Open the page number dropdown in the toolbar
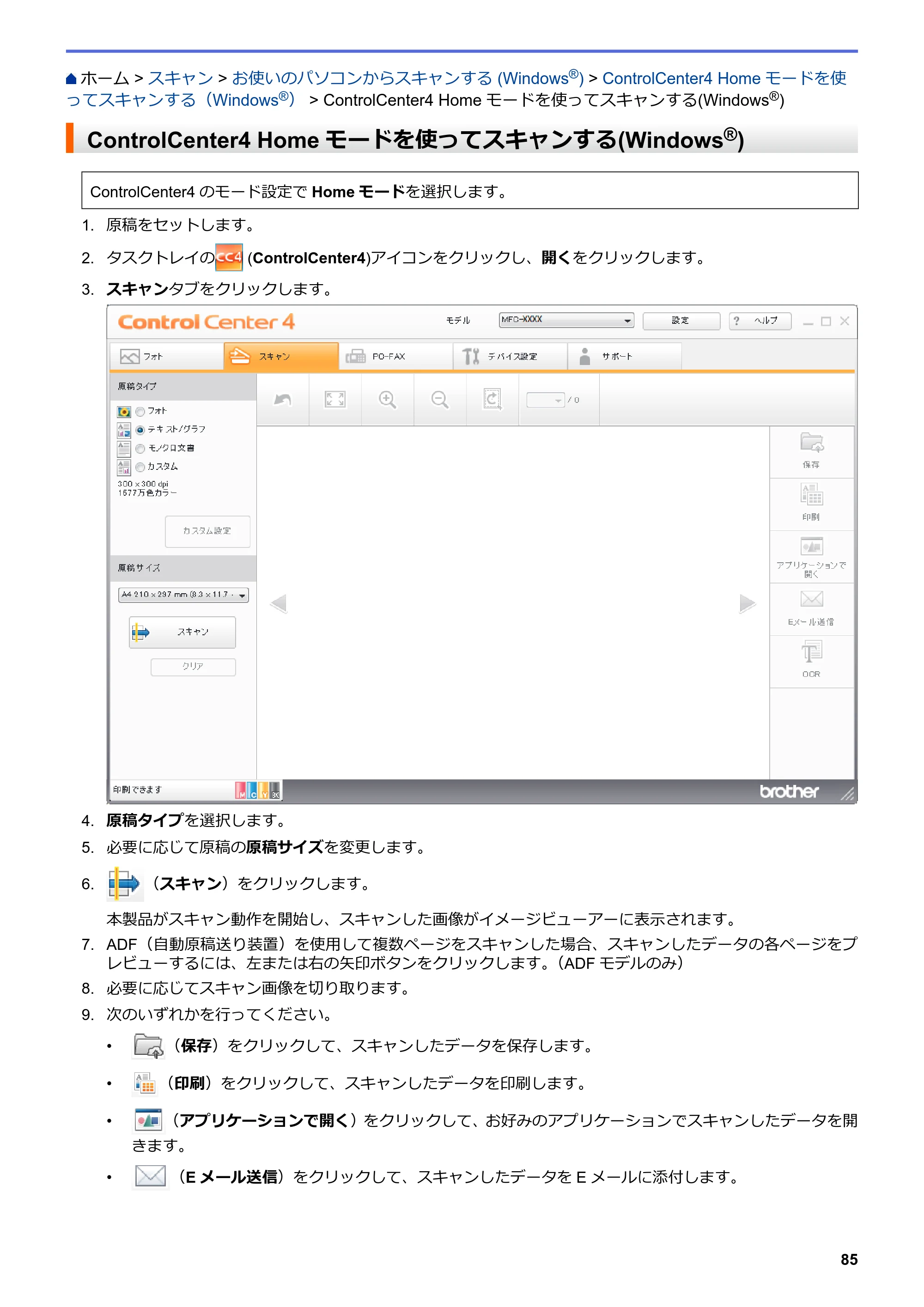This screenshot has height=1307, width=924. (x=546, y=400)
